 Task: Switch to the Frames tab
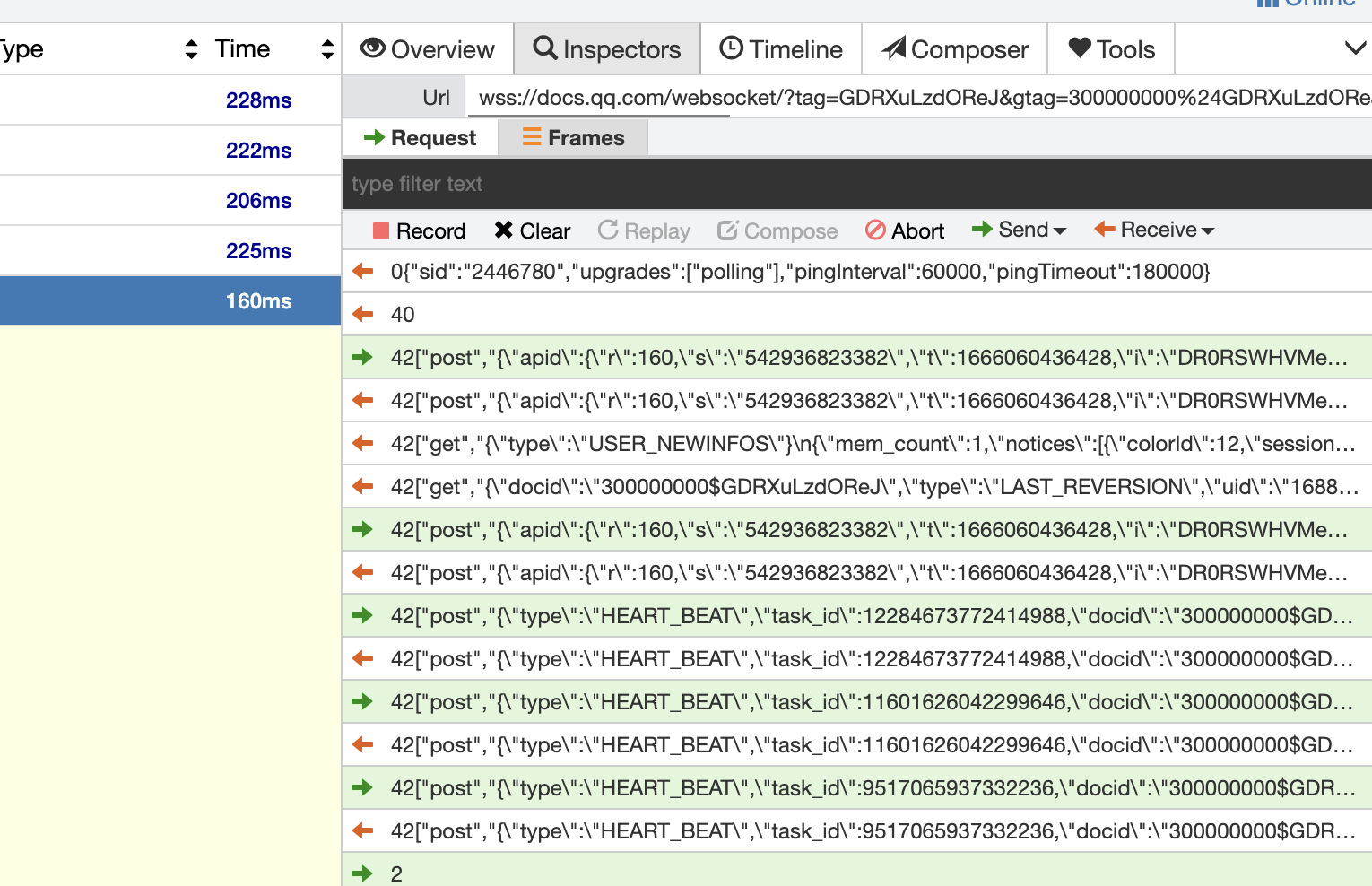573,137
